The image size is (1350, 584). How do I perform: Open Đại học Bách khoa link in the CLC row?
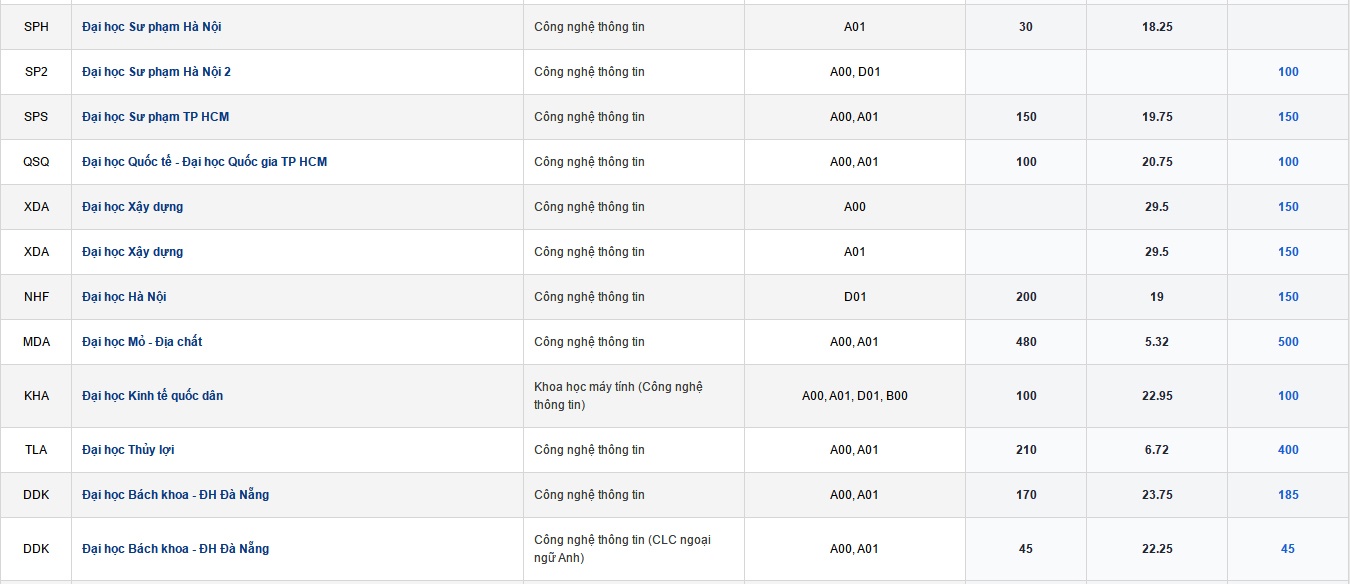(175, 549)
